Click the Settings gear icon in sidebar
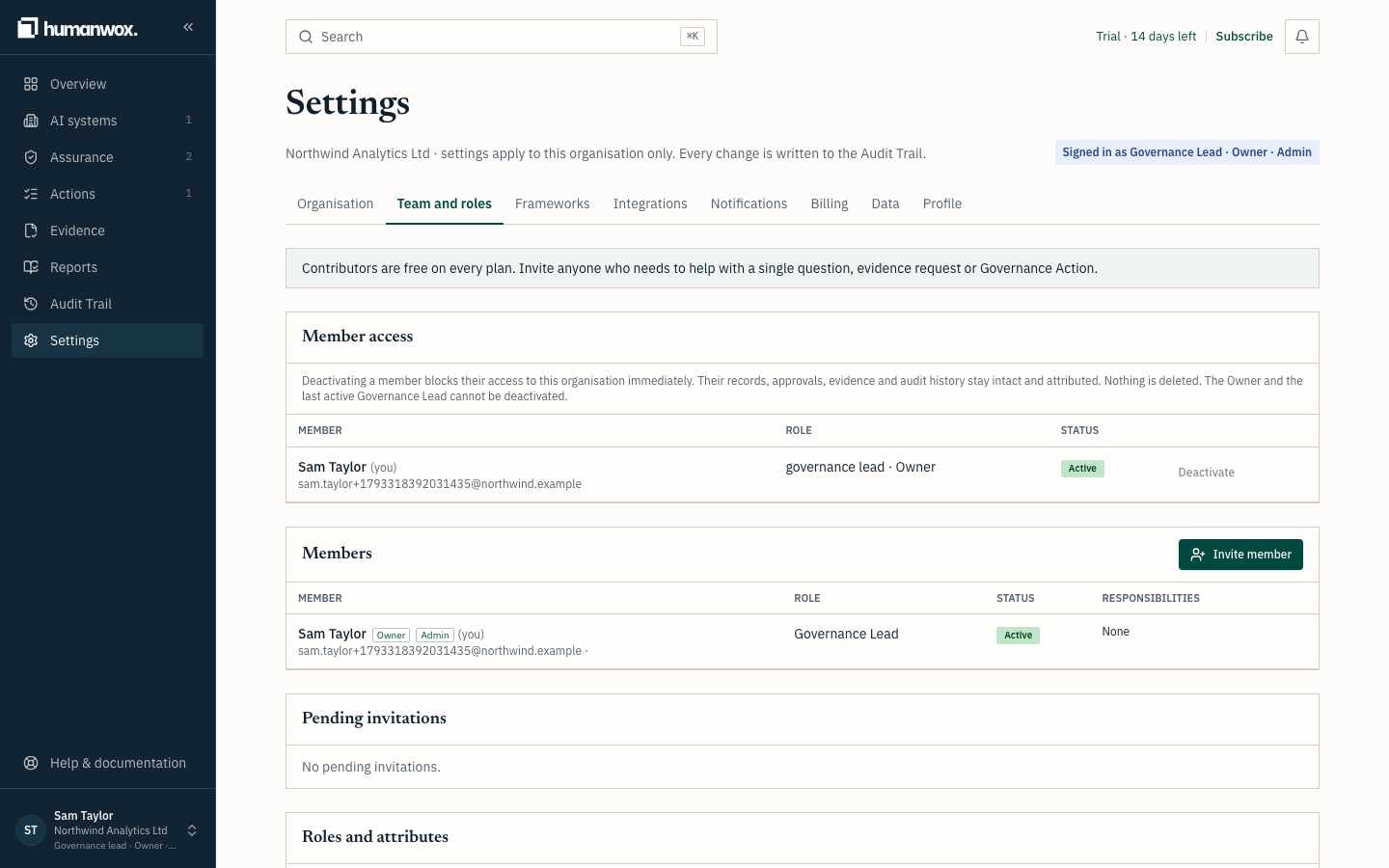The image size is (1389, 868). [x=31, y=340]
